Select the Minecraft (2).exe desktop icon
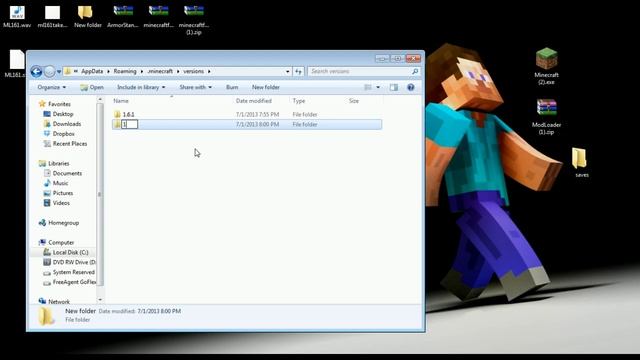Viewport: 640px width, 360px height. point(546,66)
